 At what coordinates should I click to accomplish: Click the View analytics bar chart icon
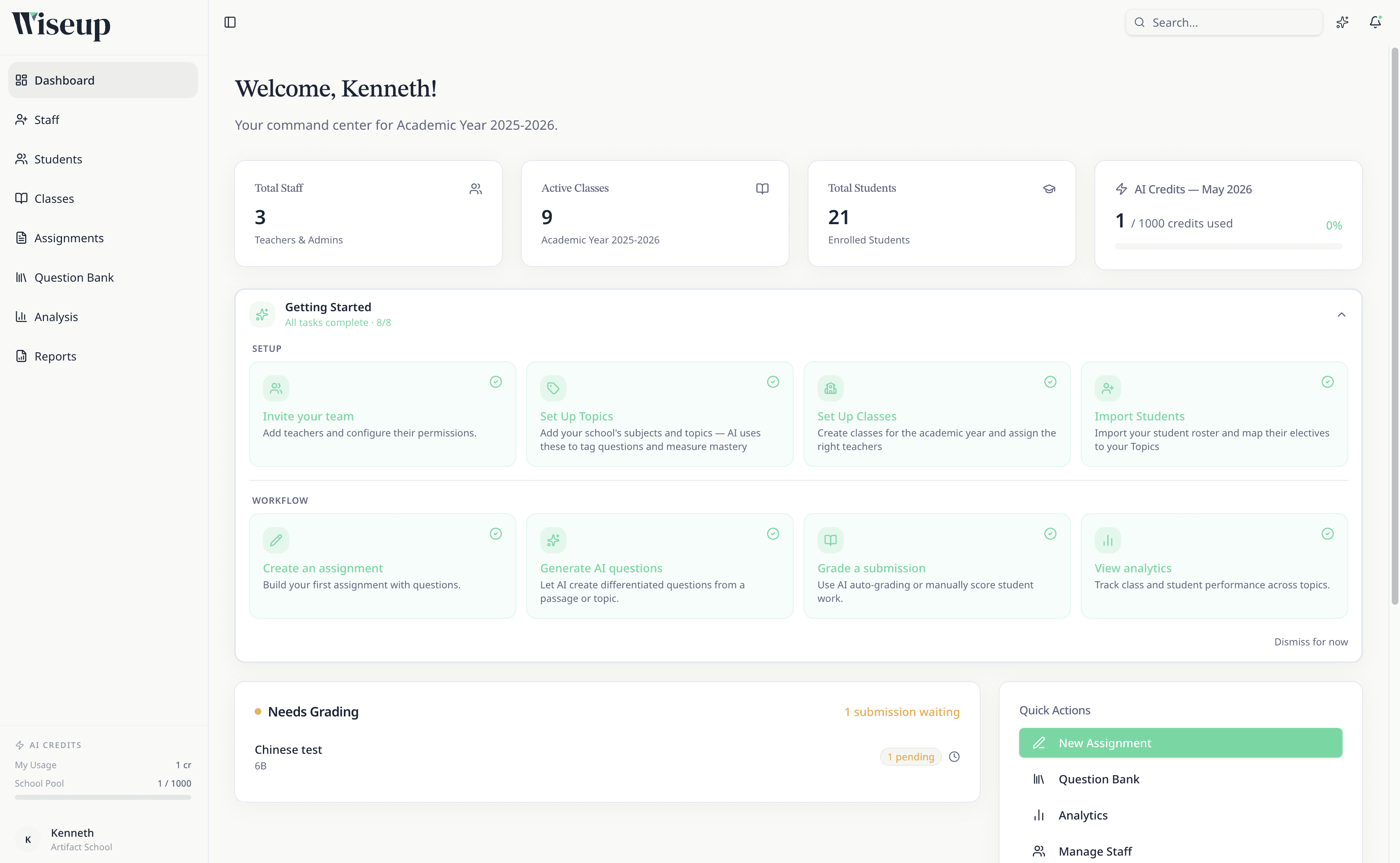(x=1108, y=540)
